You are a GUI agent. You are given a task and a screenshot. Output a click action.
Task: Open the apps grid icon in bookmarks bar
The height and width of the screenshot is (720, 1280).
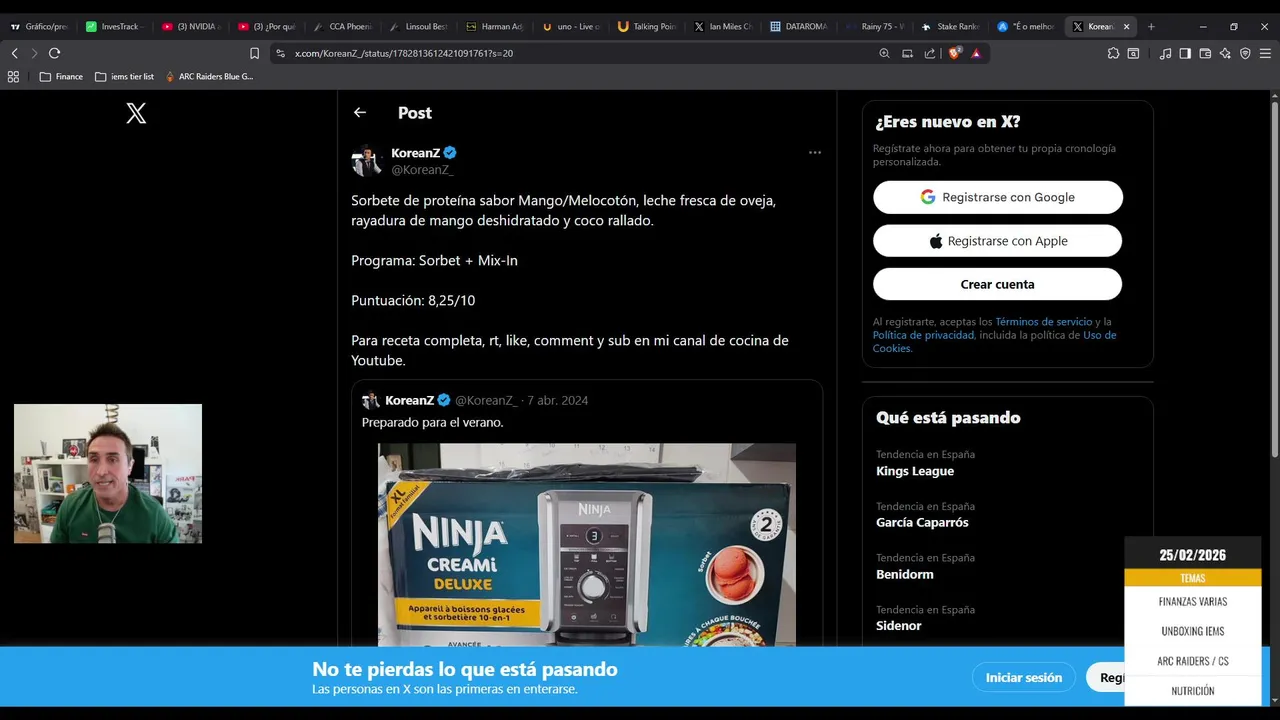tap(13, 76)
